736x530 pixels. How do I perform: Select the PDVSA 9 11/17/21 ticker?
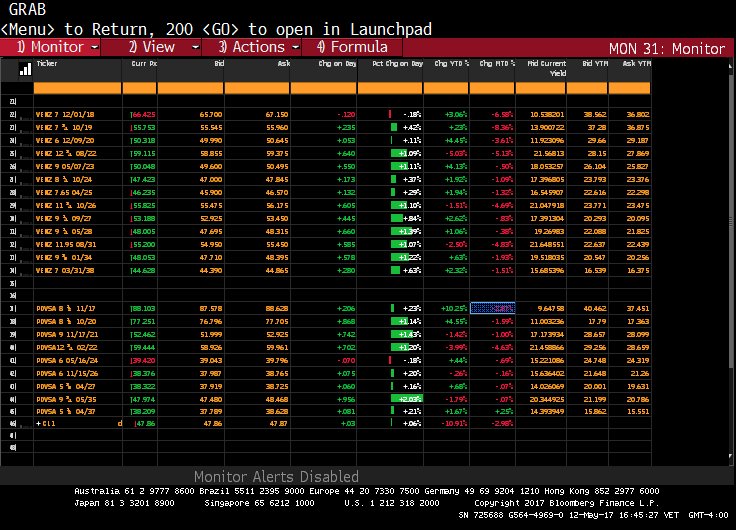(67, 335)
